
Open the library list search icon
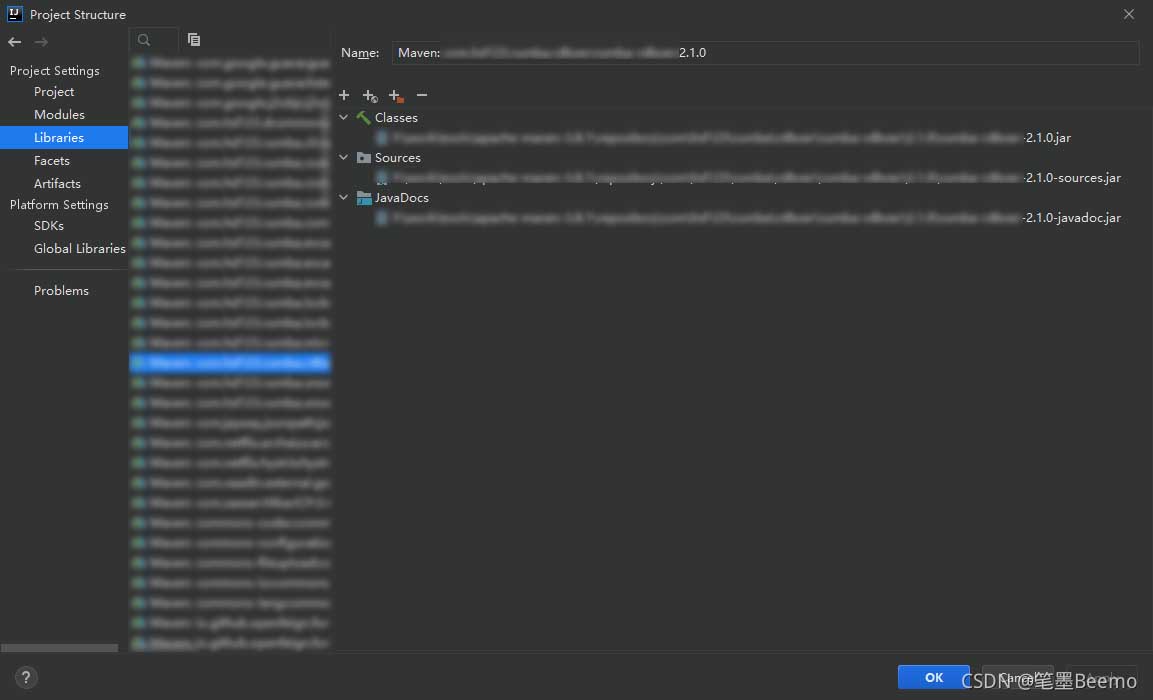point(144,40)
